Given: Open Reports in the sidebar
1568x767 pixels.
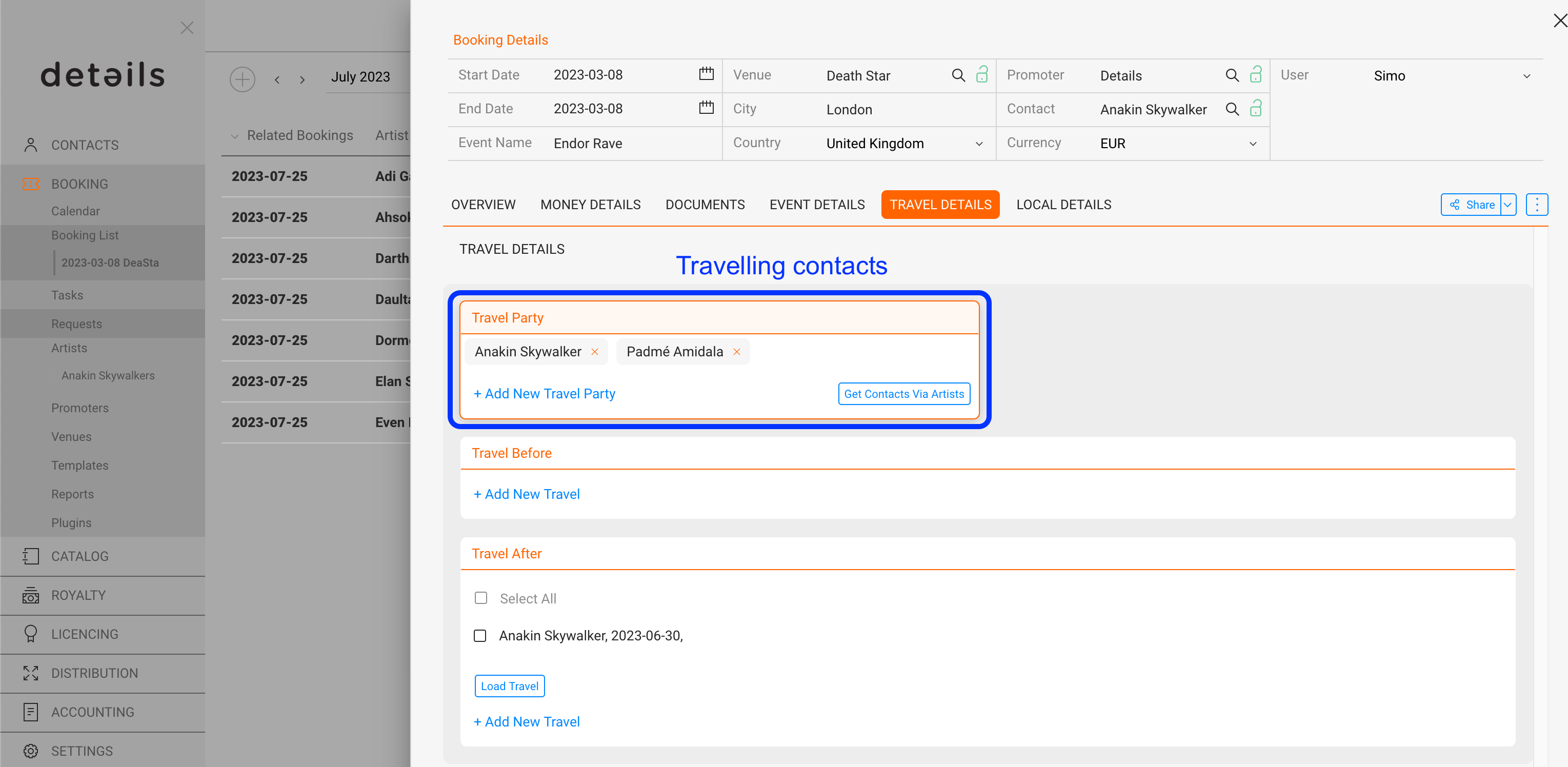Looking at the screenshot, I should (x=72, y=494).
